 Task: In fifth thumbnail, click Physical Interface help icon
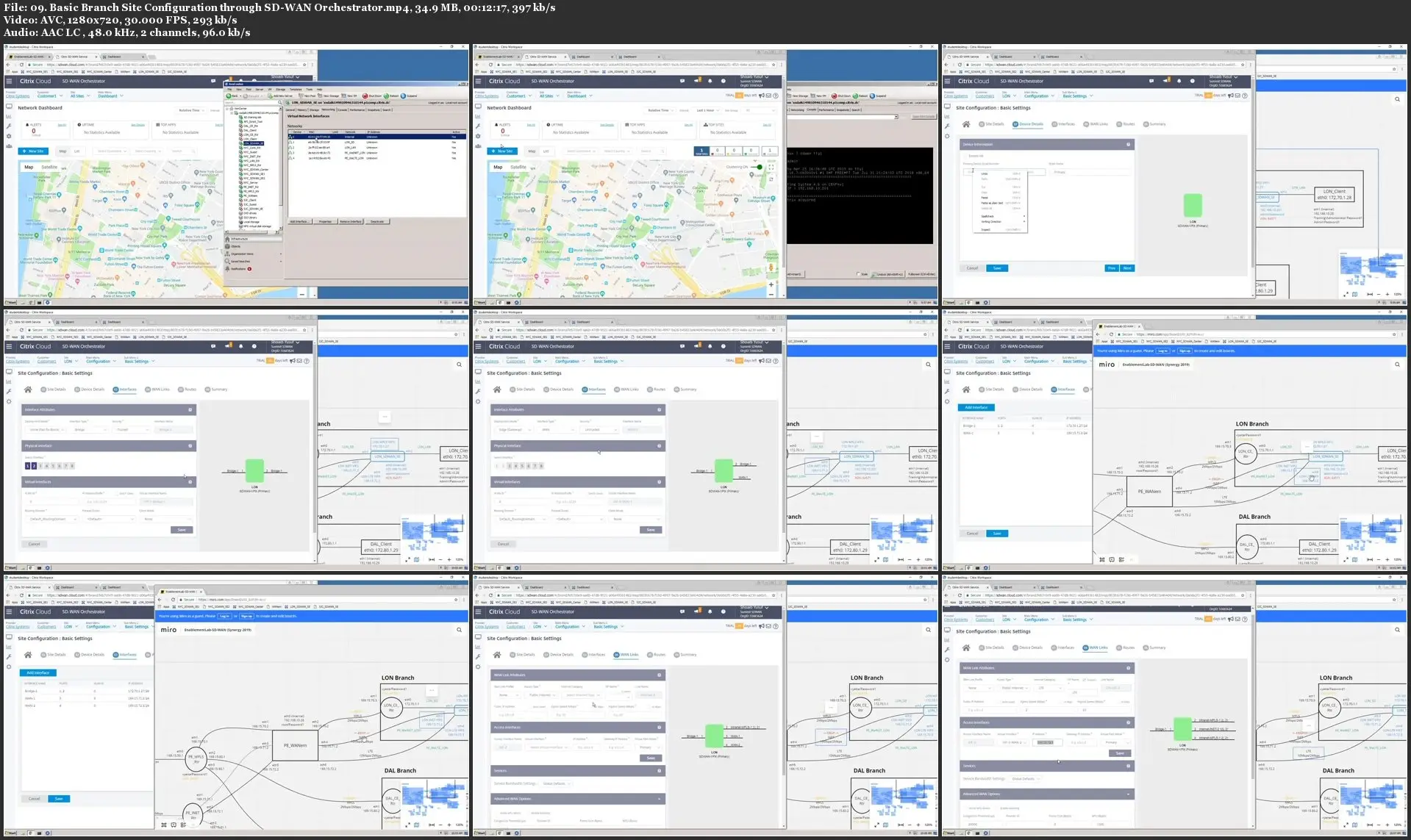tap(659, 445)
